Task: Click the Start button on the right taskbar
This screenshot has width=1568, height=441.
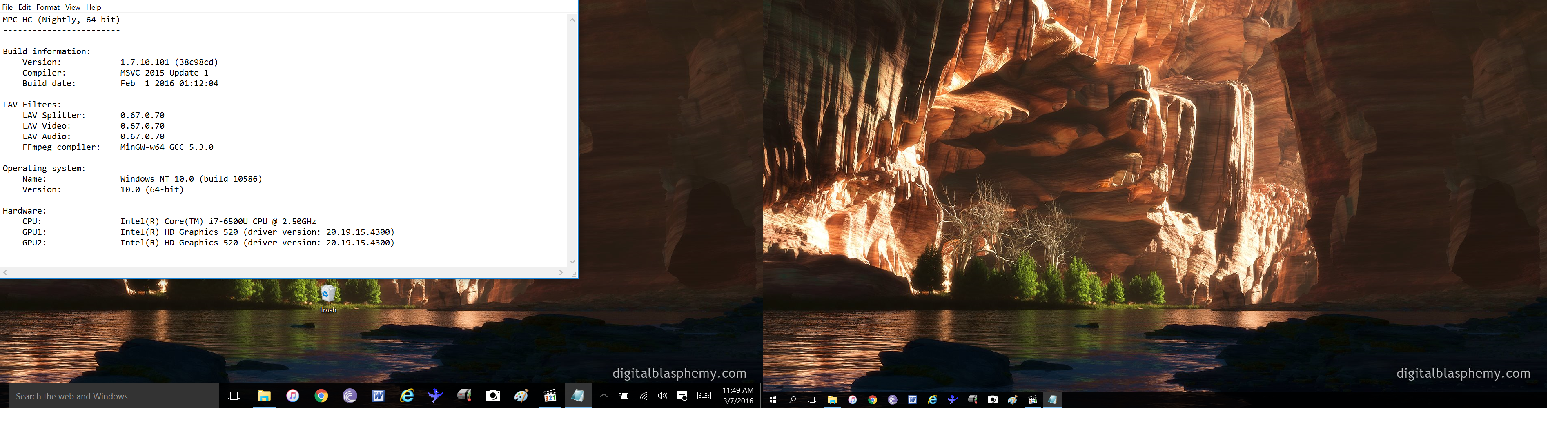Action: click(x=773, y=400)
